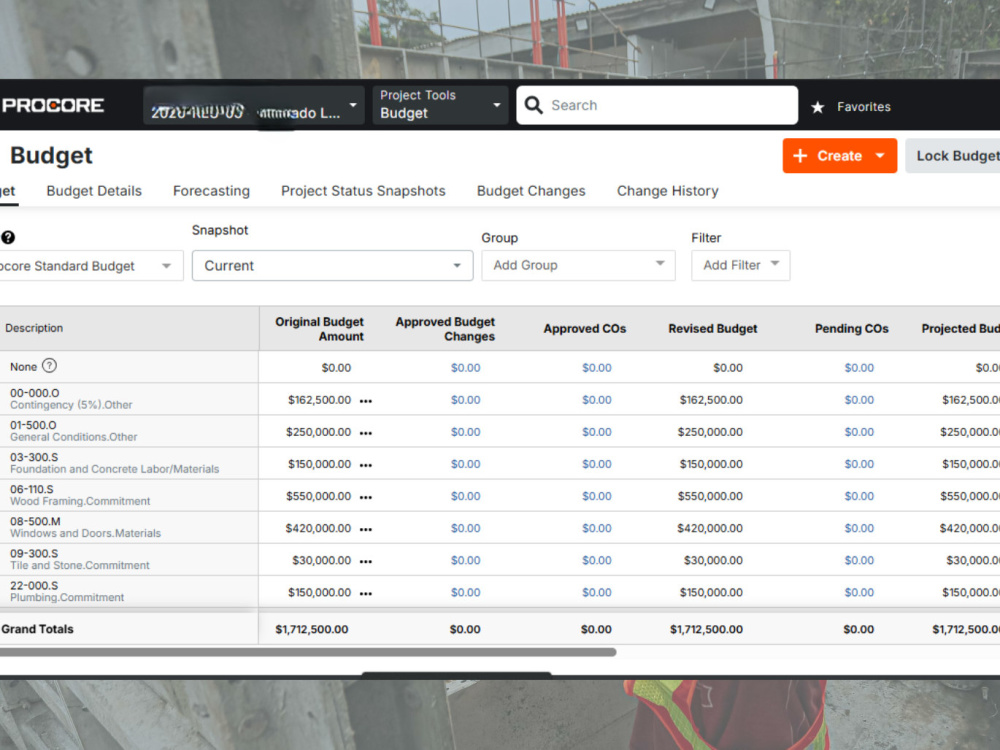
Task: Open ellipsis menu for Plumbing row
Action: point(365,594)
